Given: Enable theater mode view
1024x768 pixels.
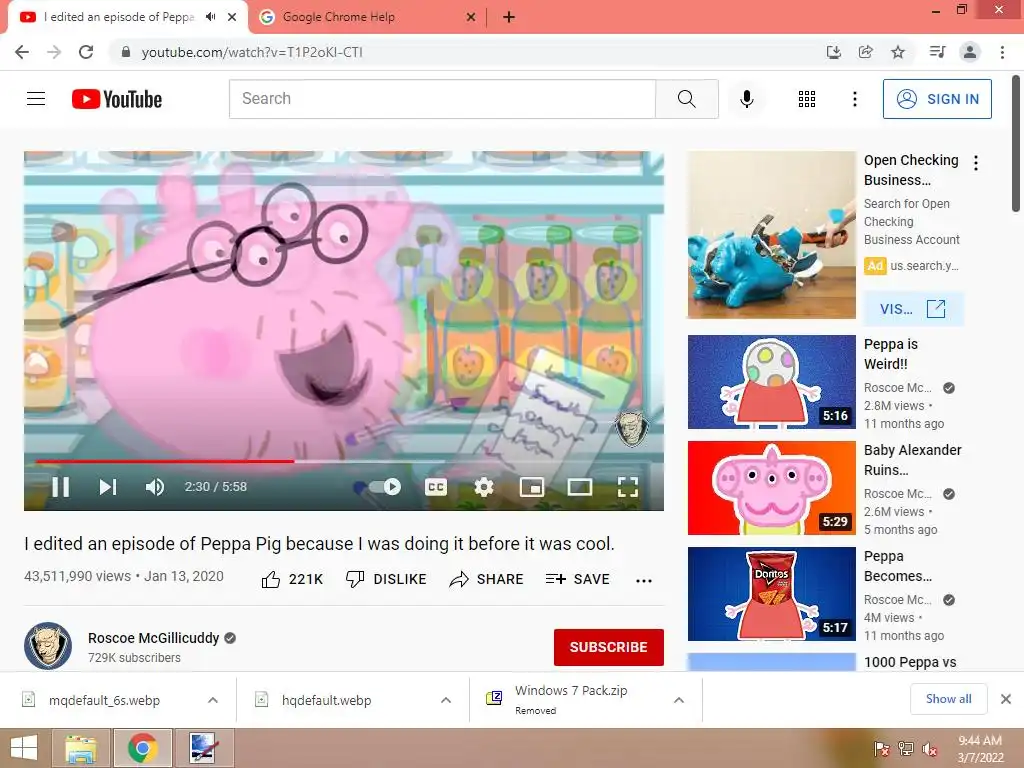Looking at the screenshot, I should [580, 487].
